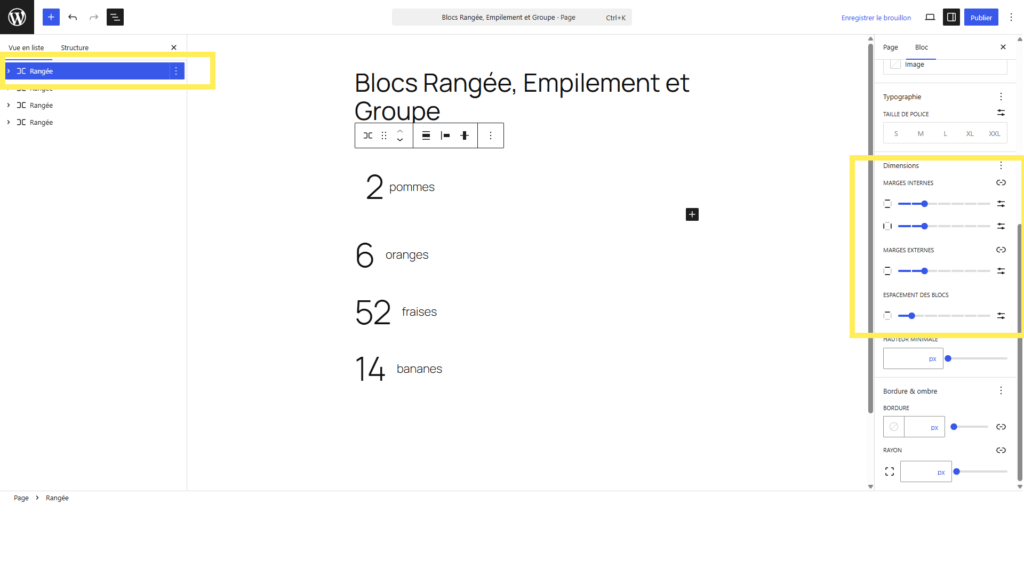This screenshot has height=576, width=1024.
Task: Undo the last change
Action: 72,17
